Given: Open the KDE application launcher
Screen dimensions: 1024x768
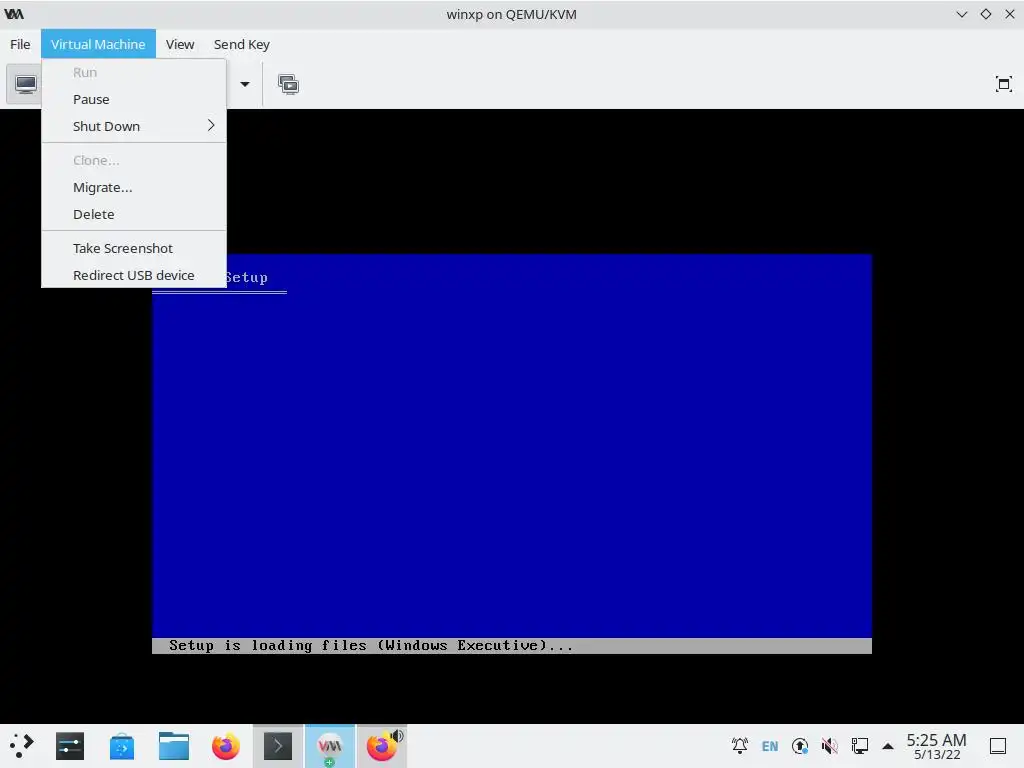Looking at the screenshot, I should point(21,746).
